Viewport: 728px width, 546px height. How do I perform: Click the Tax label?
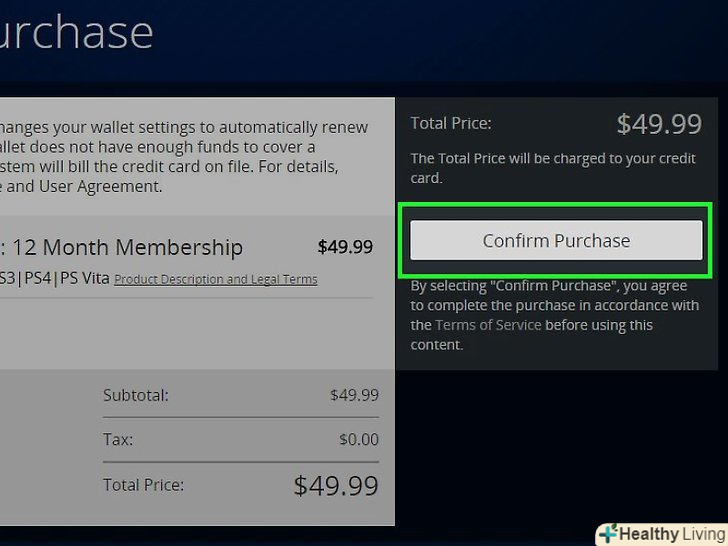(x=117, y=439)
